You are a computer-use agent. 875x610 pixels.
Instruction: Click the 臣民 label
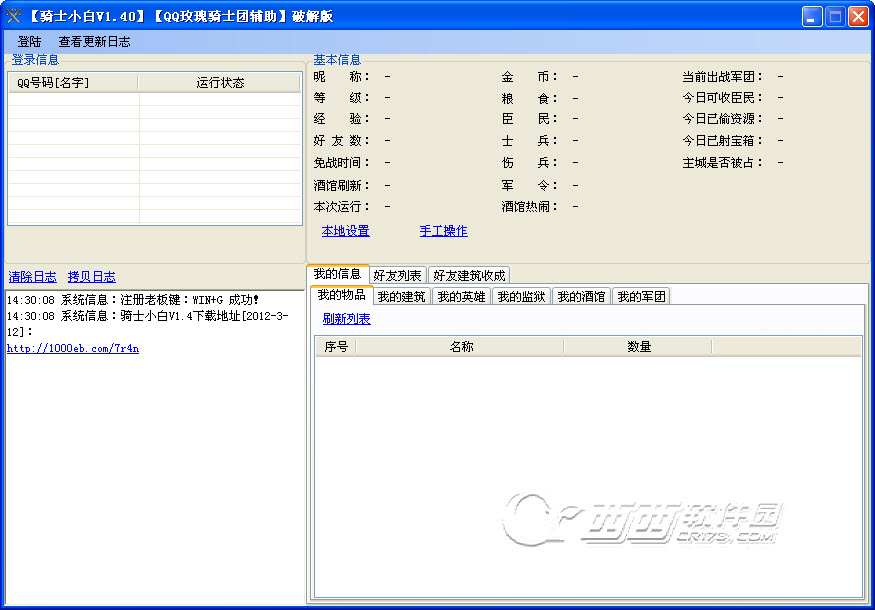pyautogui.click(x=529, y=119)
